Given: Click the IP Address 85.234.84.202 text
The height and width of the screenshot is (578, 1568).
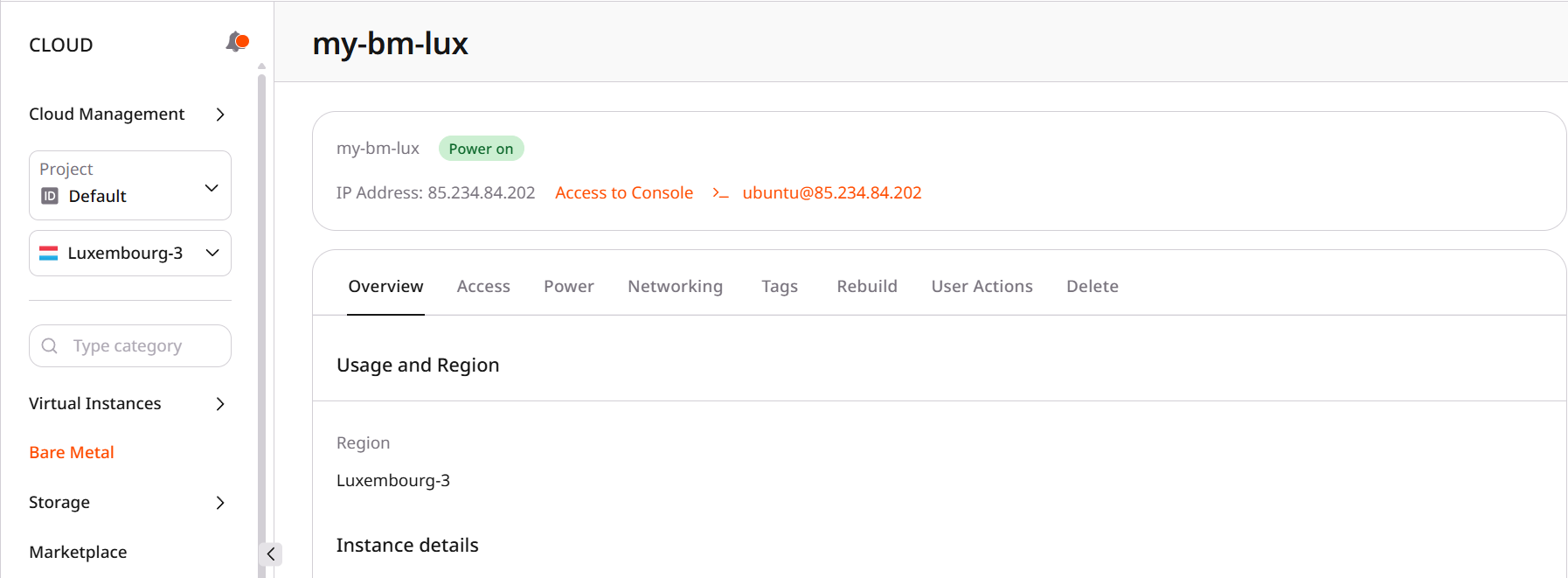Looking at the screenshot, I should 435,193.
